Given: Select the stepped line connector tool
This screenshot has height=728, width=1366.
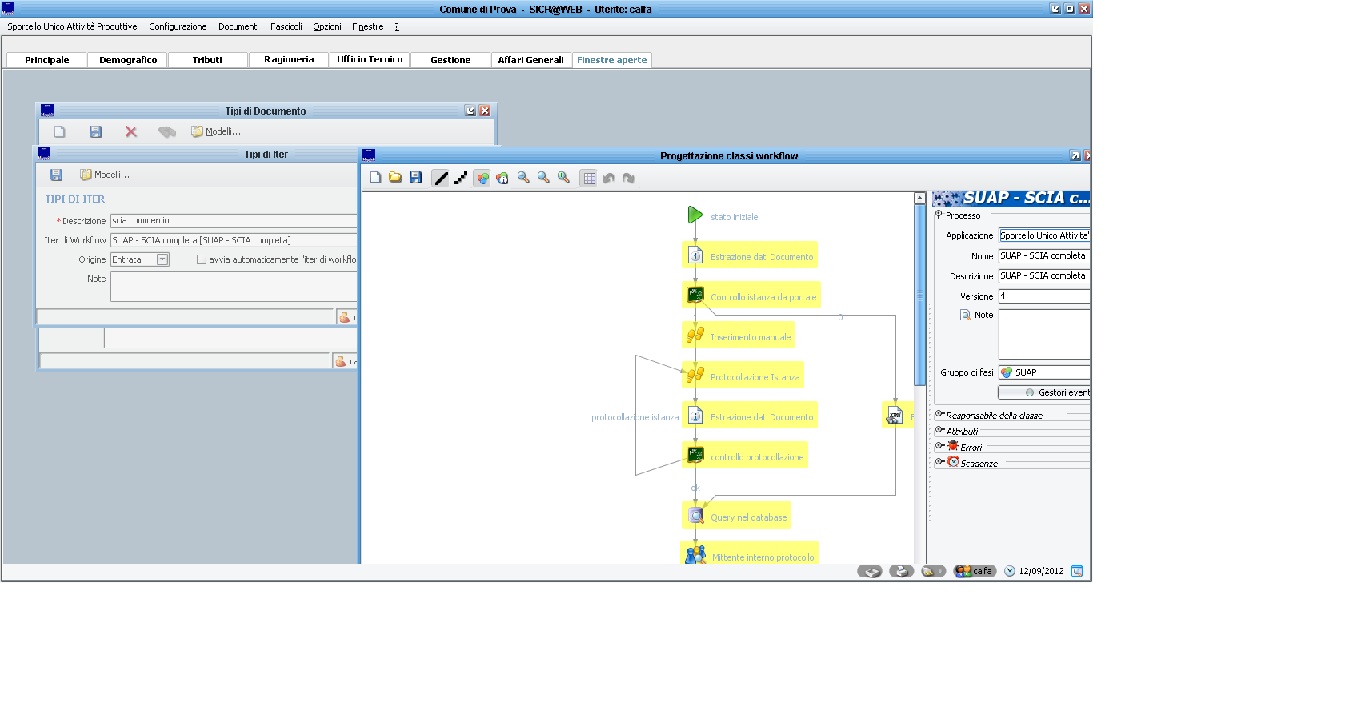Looking at the screenshot, I should [x=461, y=177].
